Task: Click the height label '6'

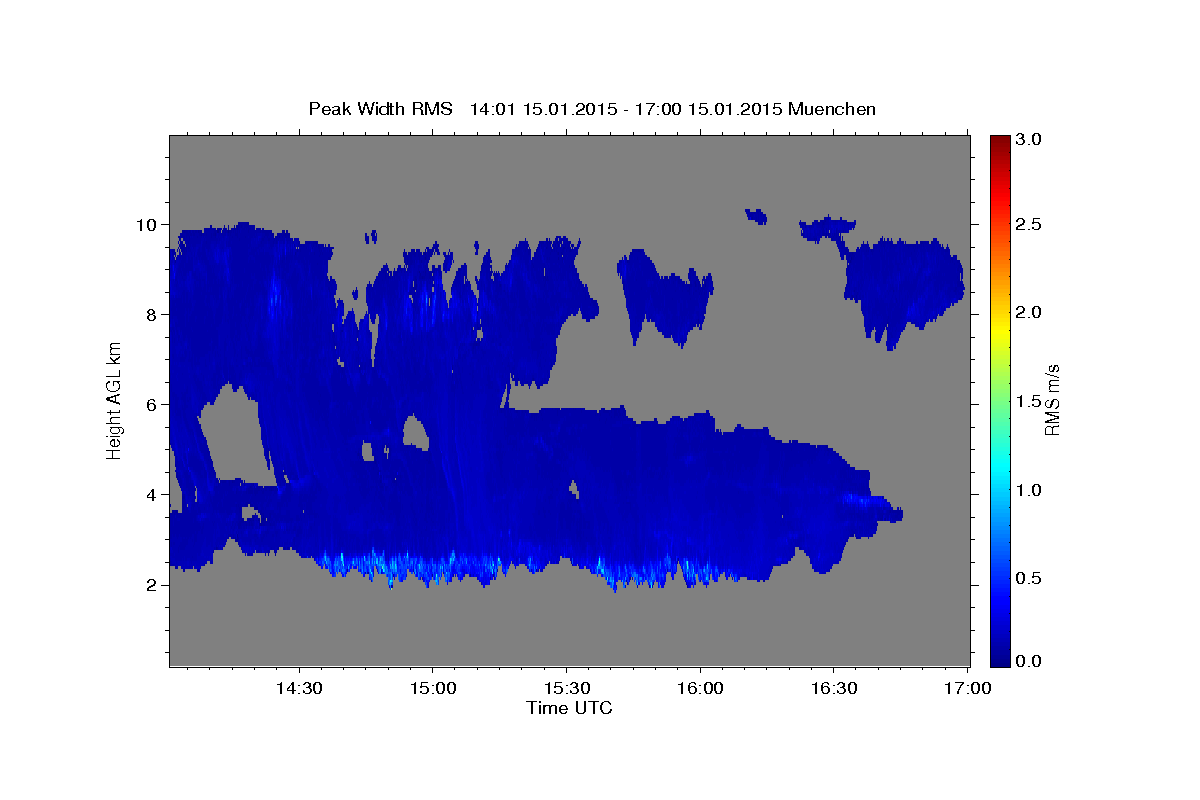Action: click(x=153, y=404)
